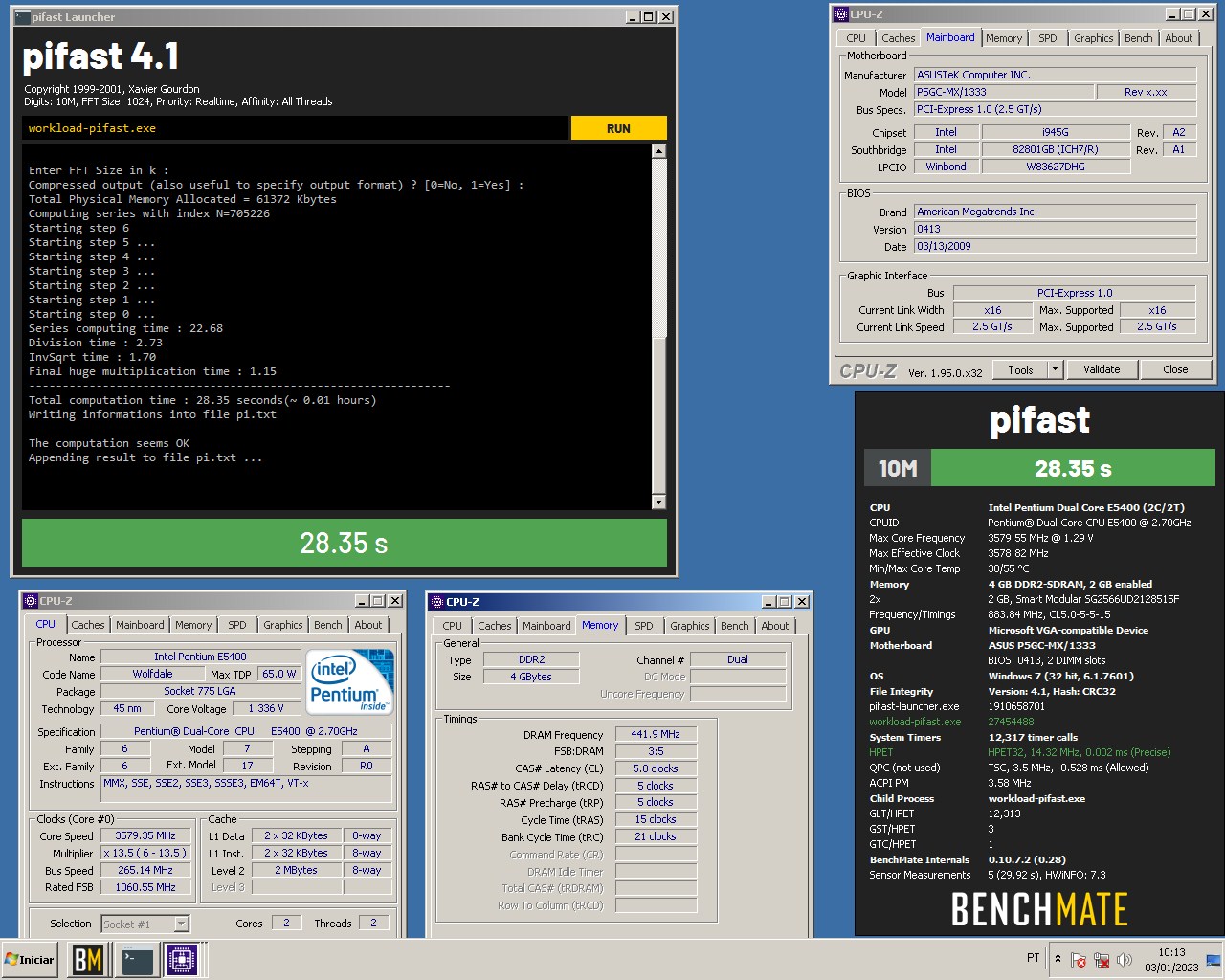Expand the Tools dropdown arrow in CPU-Z
This screenshot has height=980, width=1225.
(1056, 369)
